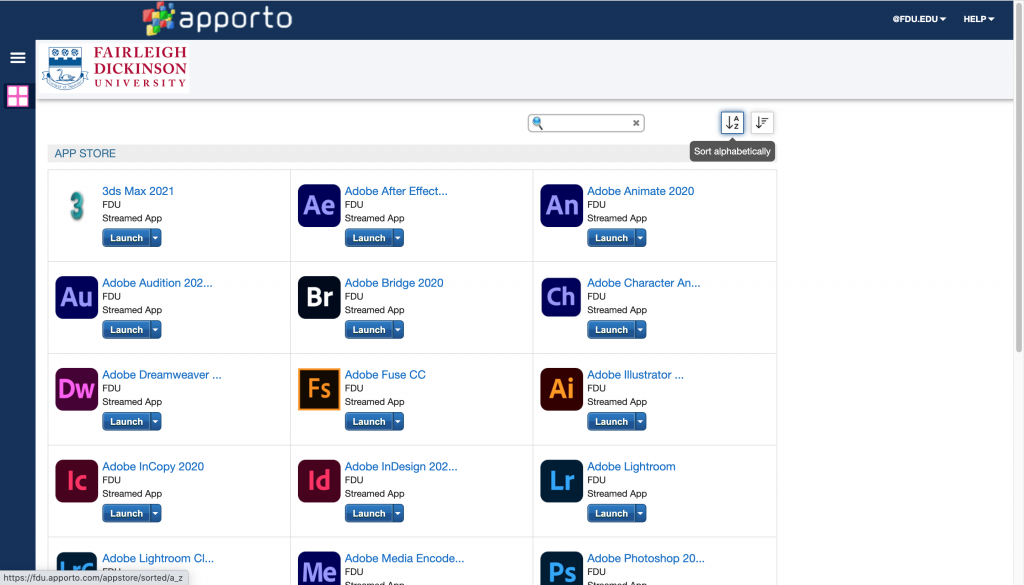Expand launch options arrow for Adobe Audition
The height and width of the screenshot is (585, 1024).
click(x=155, y=330)
